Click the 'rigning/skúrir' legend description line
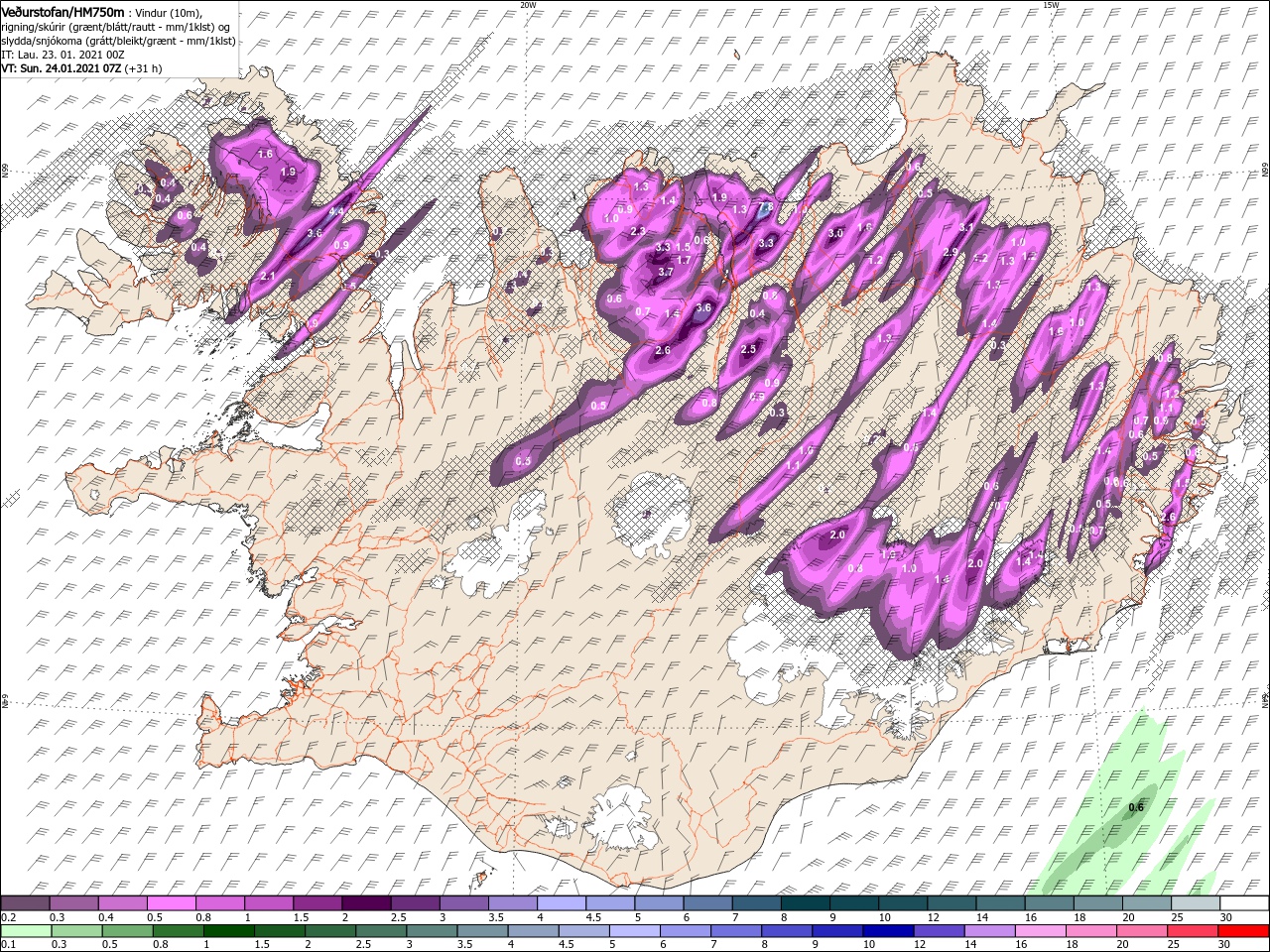This screenshot has height=952, width=1270. tap(116, 26)
